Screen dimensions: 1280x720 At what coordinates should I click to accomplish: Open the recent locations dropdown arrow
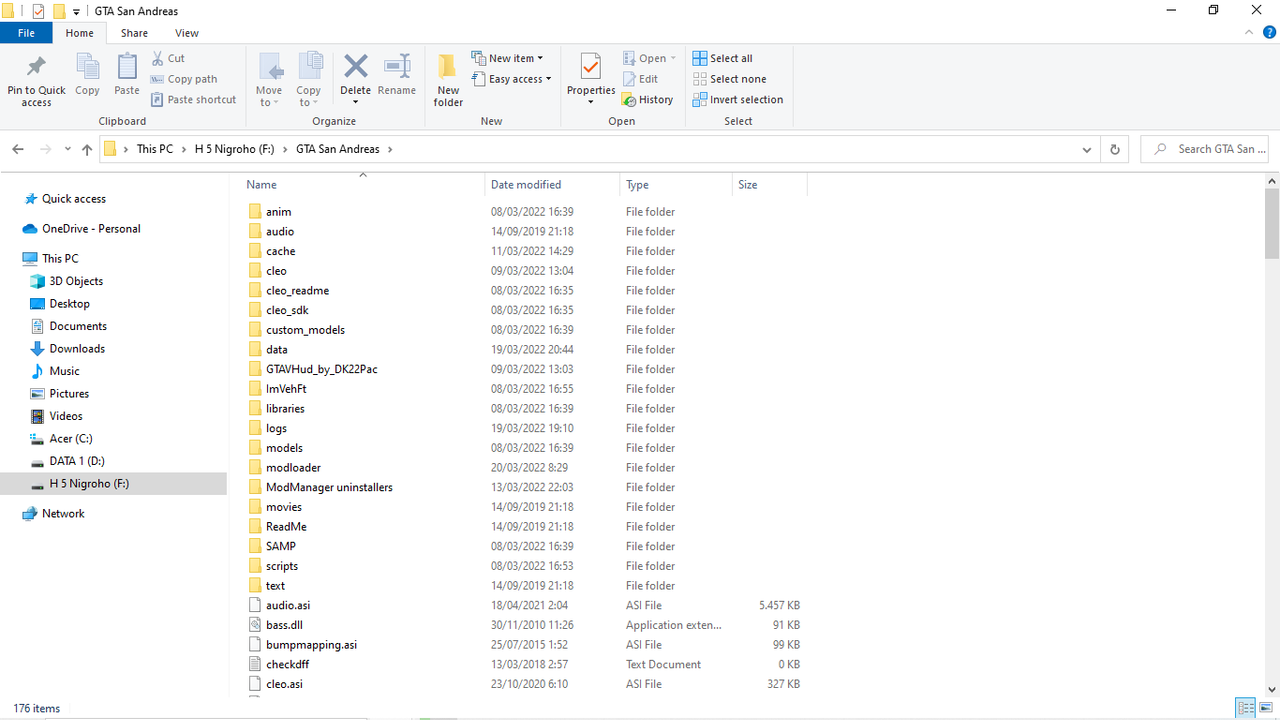67,149
